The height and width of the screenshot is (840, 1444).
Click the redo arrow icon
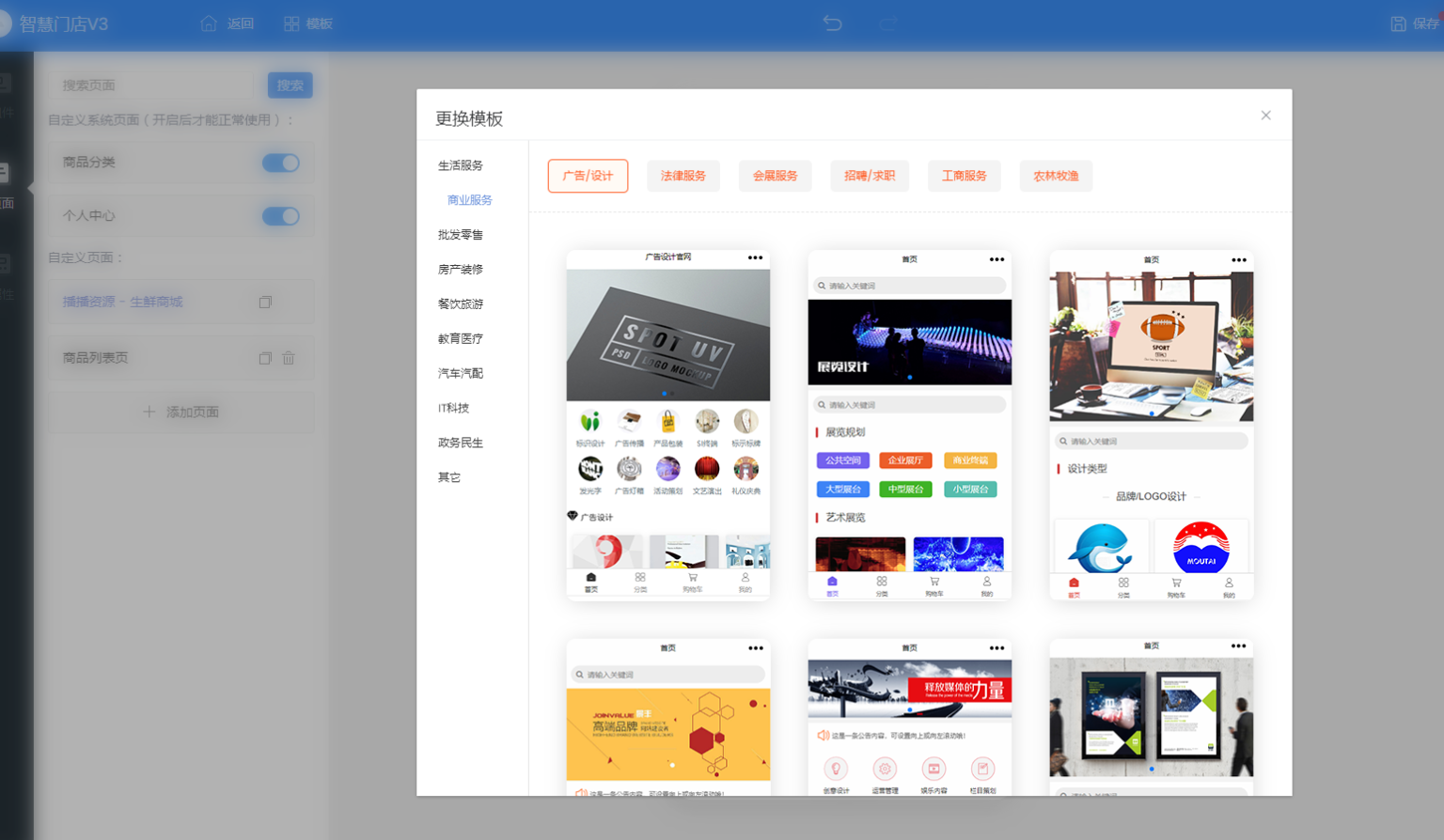[x=887, y=23]
